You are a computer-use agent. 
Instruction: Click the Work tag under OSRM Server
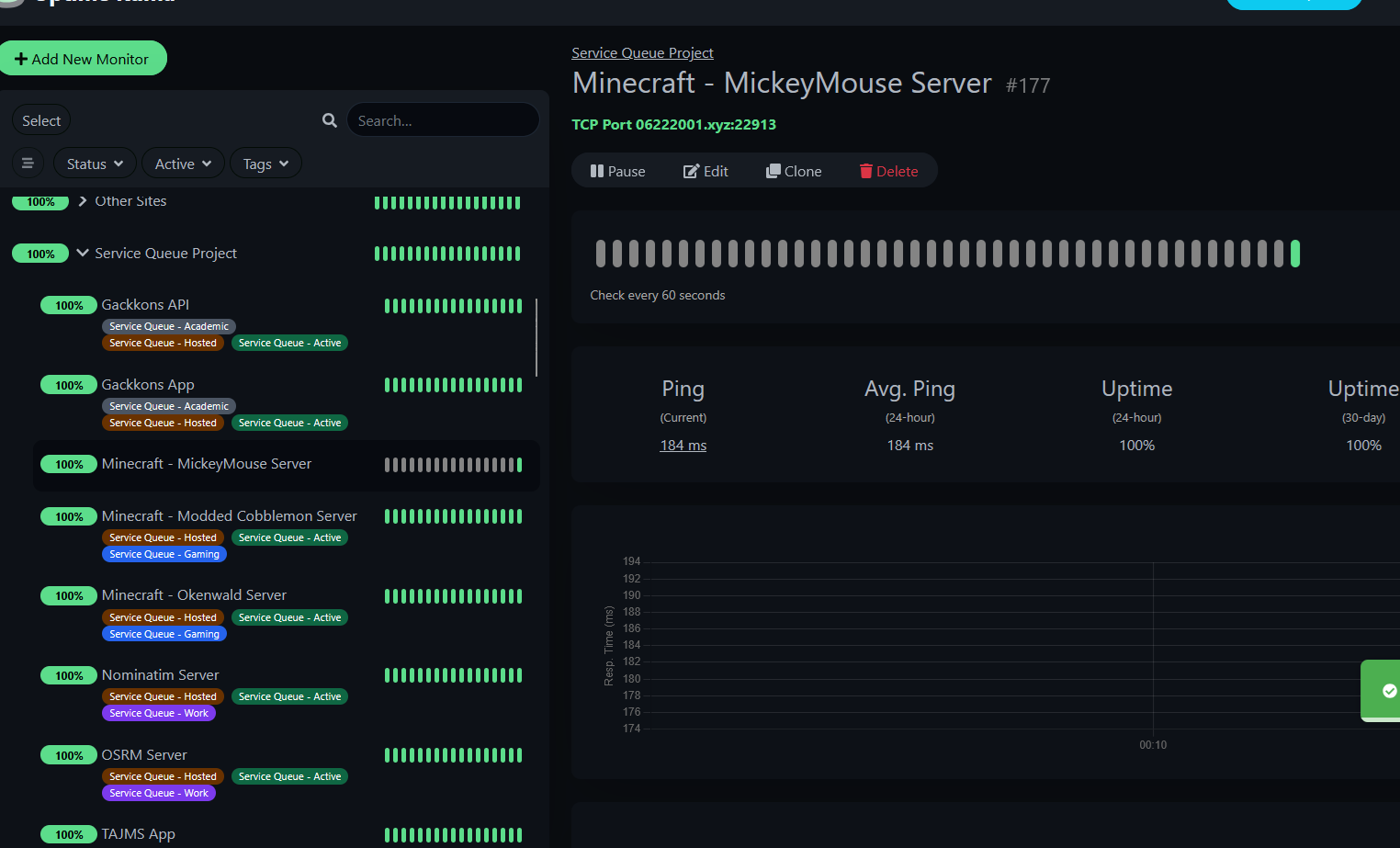pos(159,793)
